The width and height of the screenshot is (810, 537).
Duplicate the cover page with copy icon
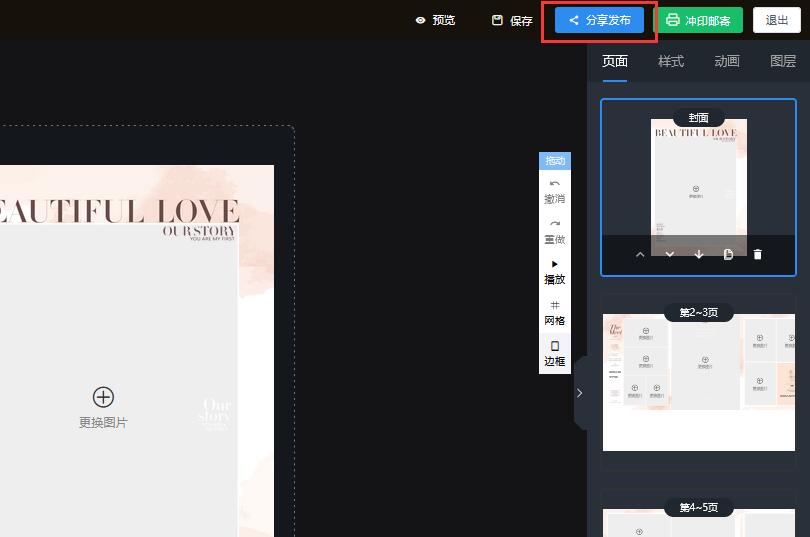pos(728,255)
